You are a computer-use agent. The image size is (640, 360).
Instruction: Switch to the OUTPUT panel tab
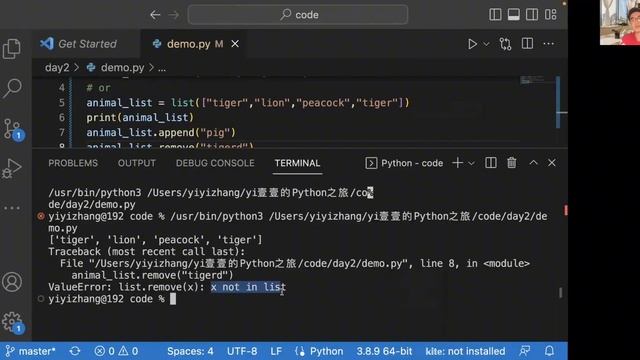coord(137,163)
